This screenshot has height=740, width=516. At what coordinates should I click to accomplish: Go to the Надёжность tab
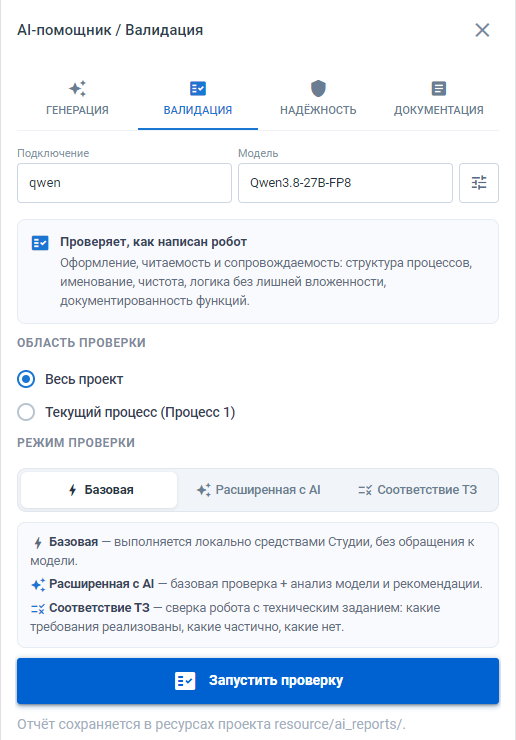pos(318,99)
